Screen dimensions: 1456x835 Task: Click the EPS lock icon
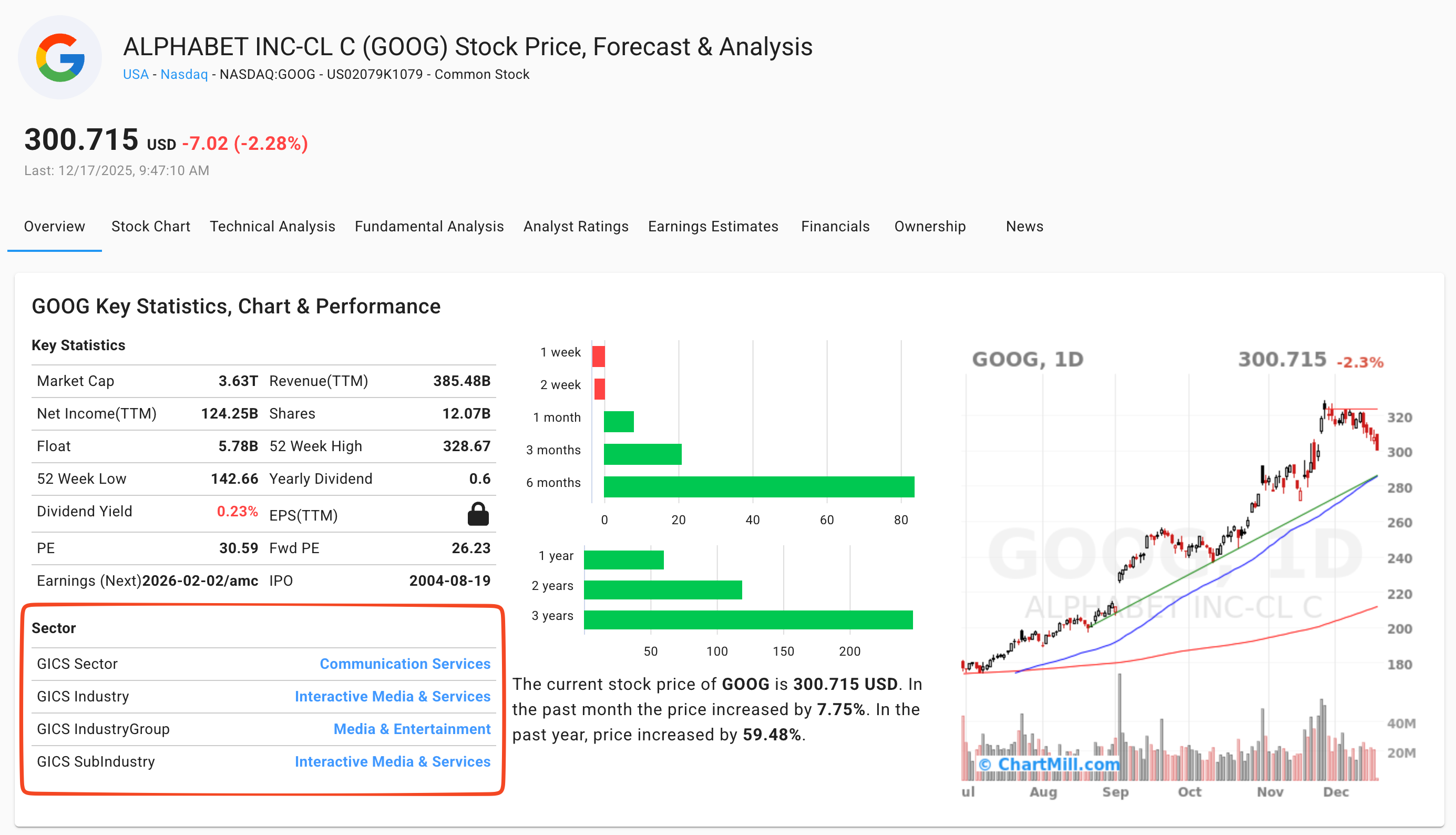pyautogui.click(x=477, y=514)
